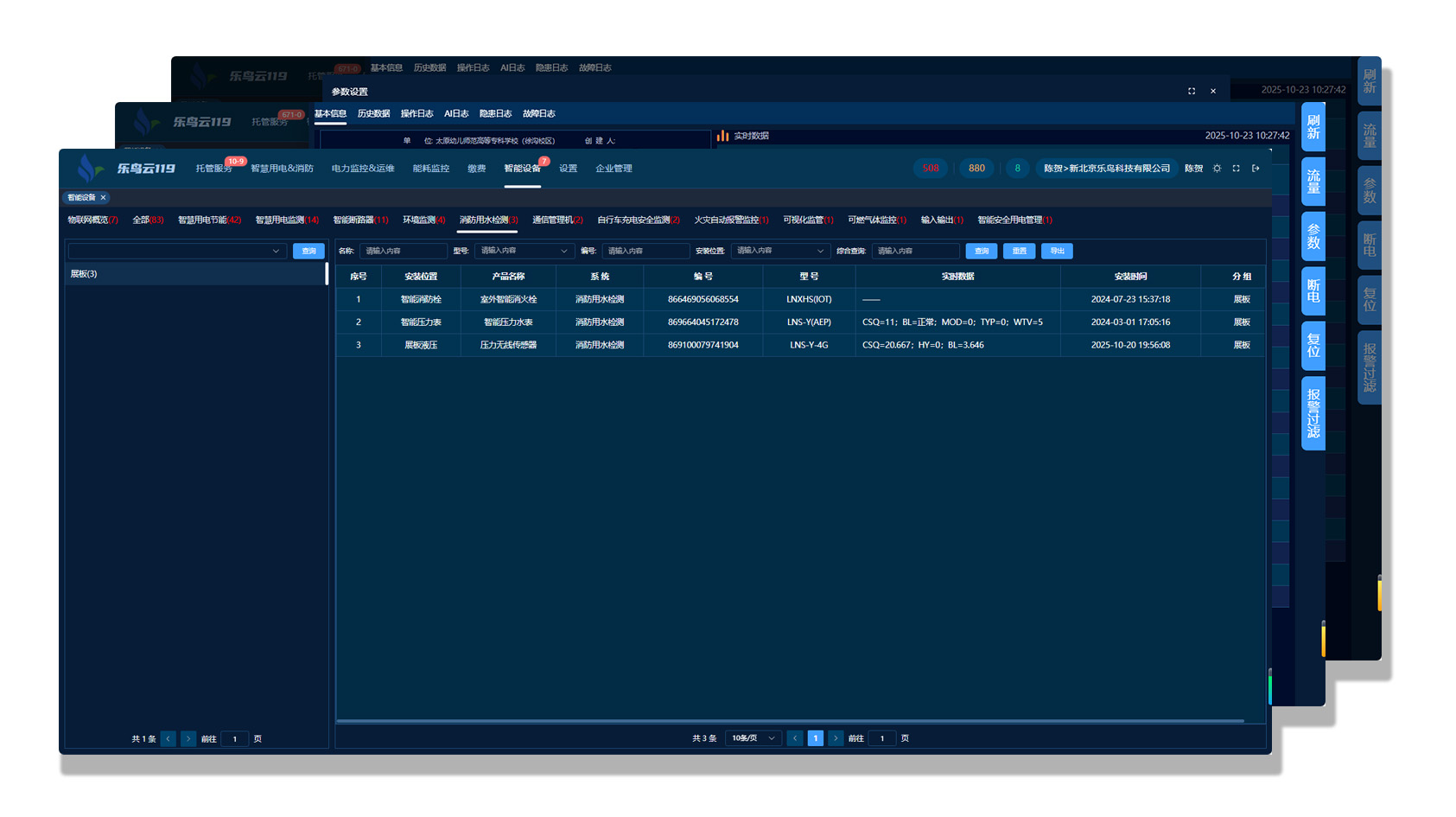Go to next page in table pagination
The width and height of the screenshot is (1456, 817).
pos(836,738)
